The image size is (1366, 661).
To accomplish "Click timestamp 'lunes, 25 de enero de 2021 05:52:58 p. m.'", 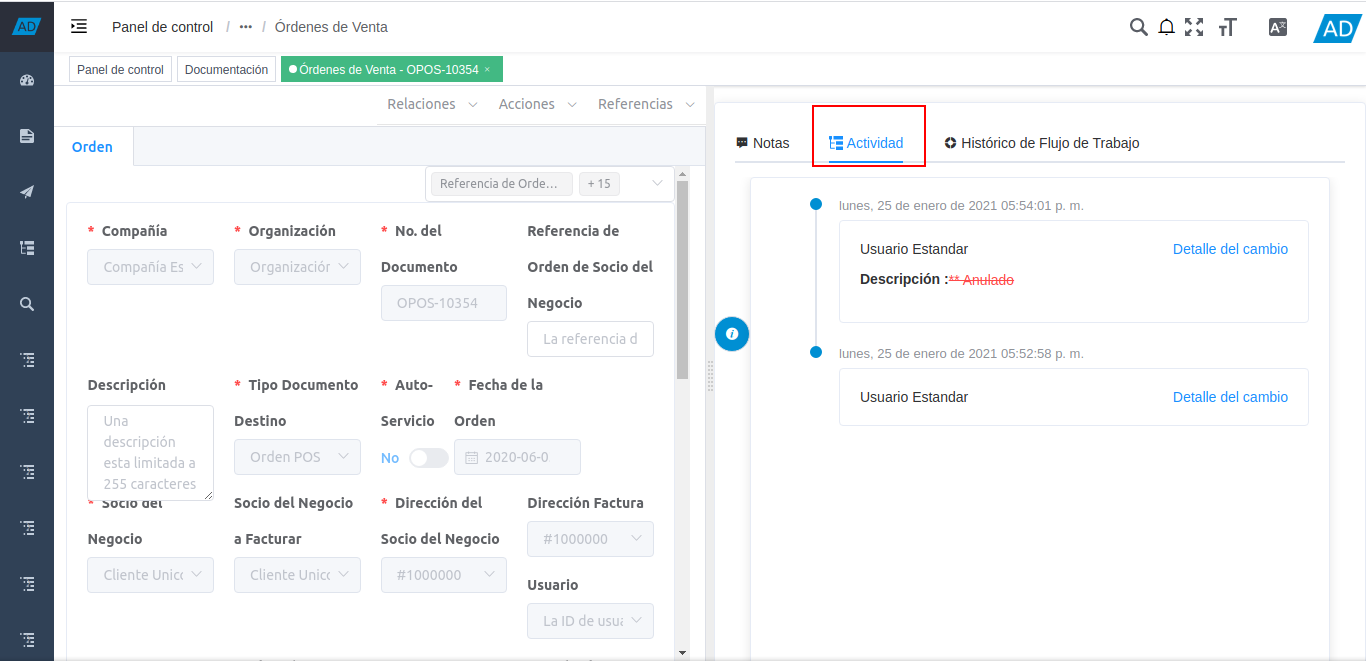I will click(x=961, y=353).
